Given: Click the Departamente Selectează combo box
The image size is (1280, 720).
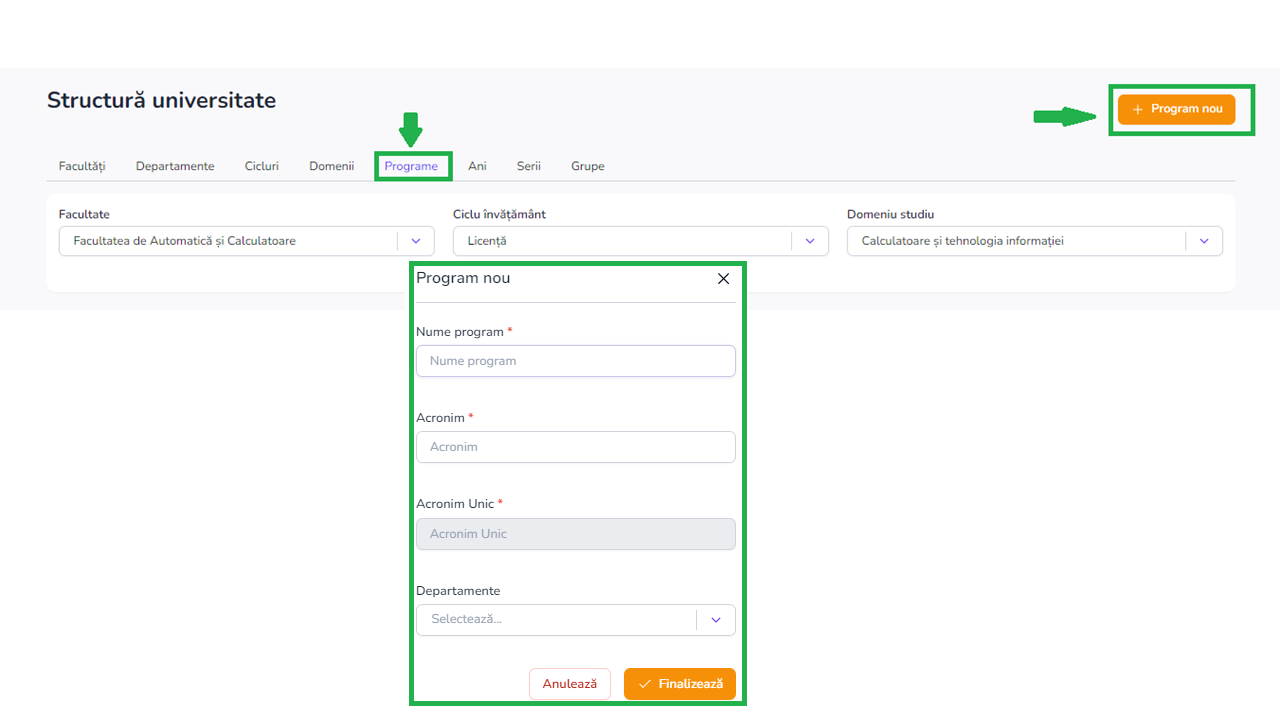Looking at the screenshot, I should point(555,620).
